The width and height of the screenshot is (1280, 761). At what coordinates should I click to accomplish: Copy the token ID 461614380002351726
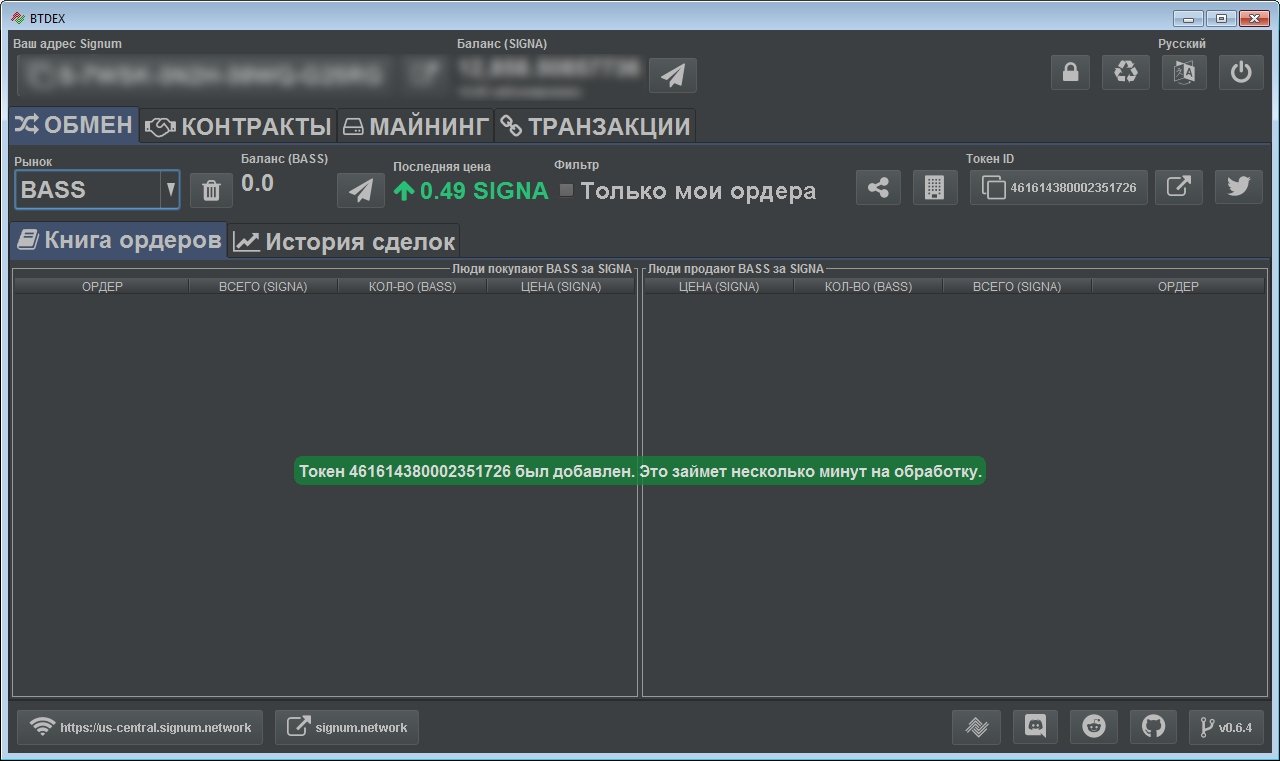(x=1059, y=187)
